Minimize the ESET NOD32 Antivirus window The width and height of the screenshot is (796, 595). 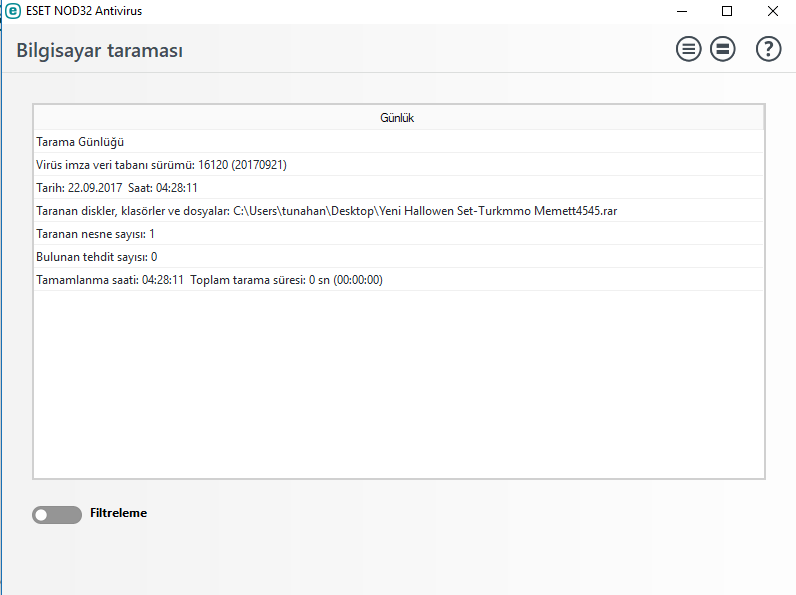[682, 11]
